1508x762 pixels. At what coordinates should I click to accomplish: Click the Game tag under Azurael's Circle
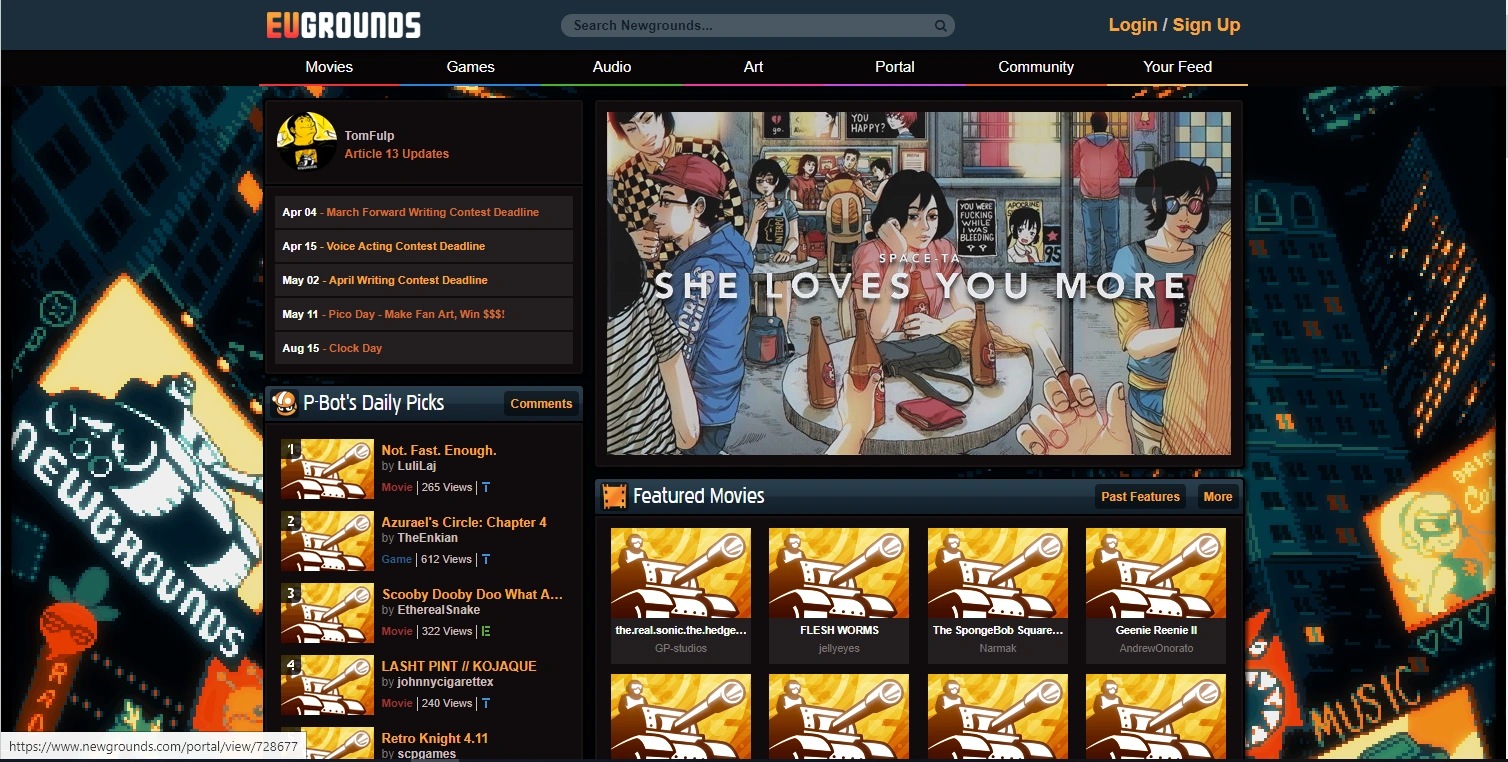[397, 560]
